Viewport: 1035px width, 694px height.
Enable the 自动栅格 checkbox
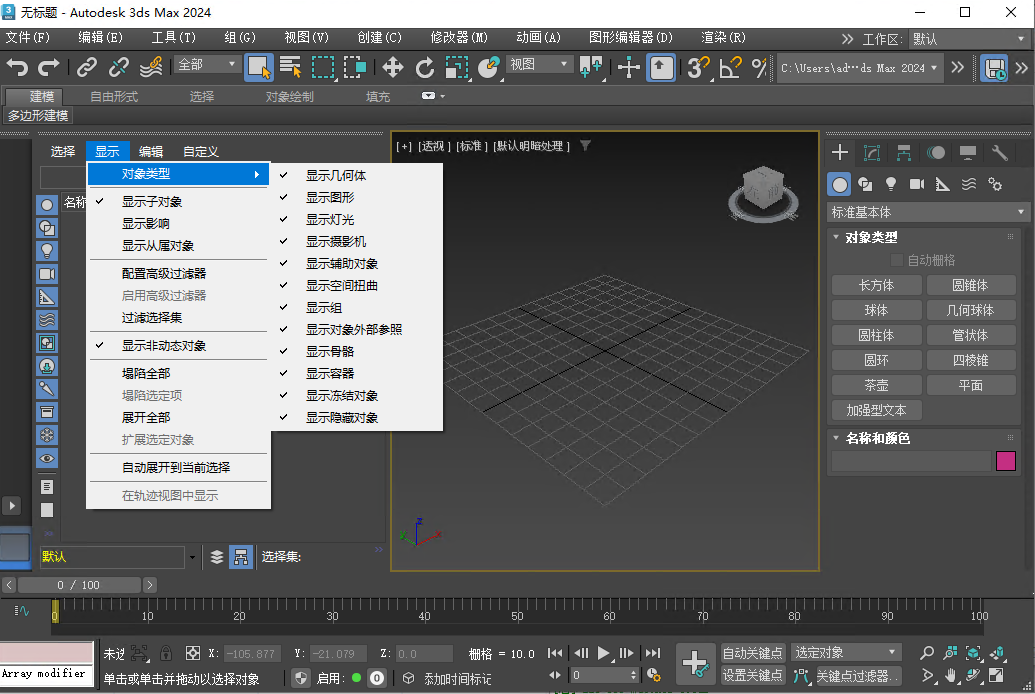point(897,259)
